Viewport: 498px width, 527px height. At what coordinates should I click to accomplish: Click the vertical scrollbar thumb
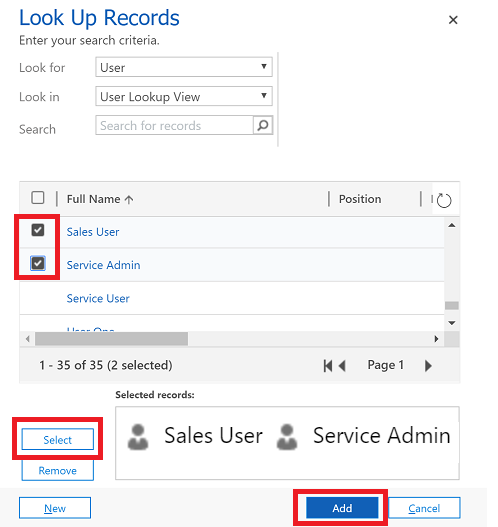pos(452,306)
